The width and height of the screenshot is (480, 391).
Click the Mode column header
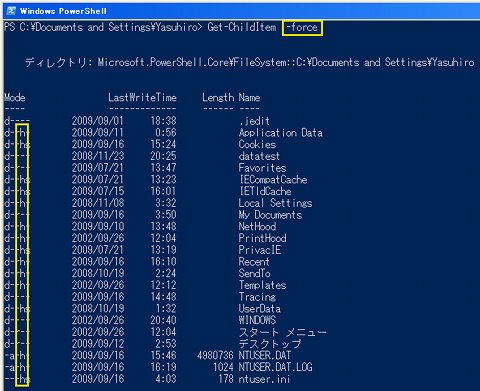tap(15, 98)
